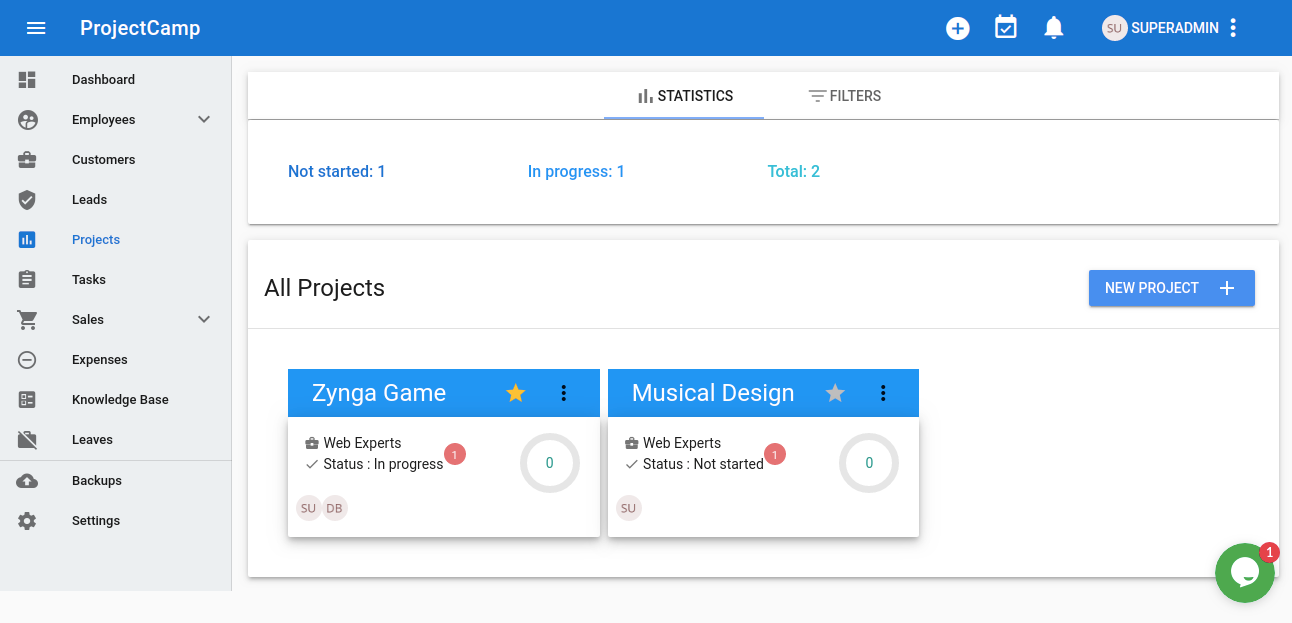Open Musical Design options menu
The width and height of the screenshot is (1292, 623).
pyautogui.click(x=883, y=393)
